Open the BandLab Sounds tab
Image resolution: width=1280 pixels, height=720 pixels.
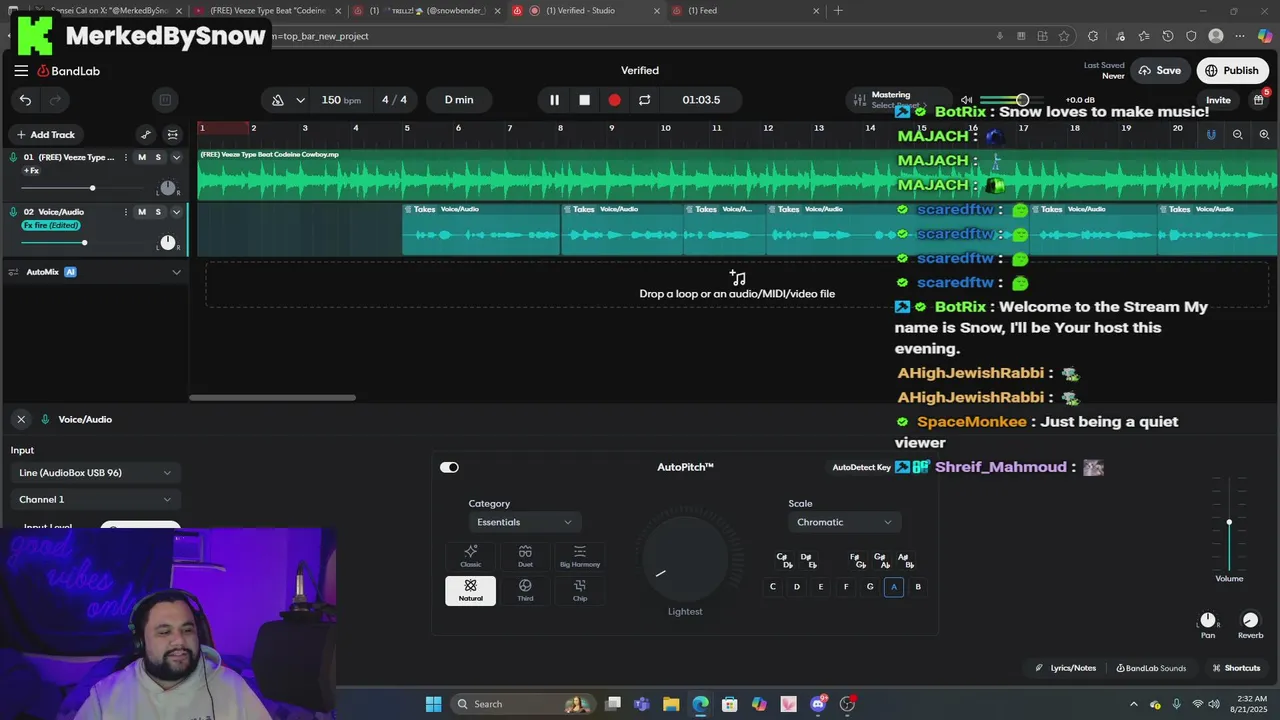(1151, 668)
